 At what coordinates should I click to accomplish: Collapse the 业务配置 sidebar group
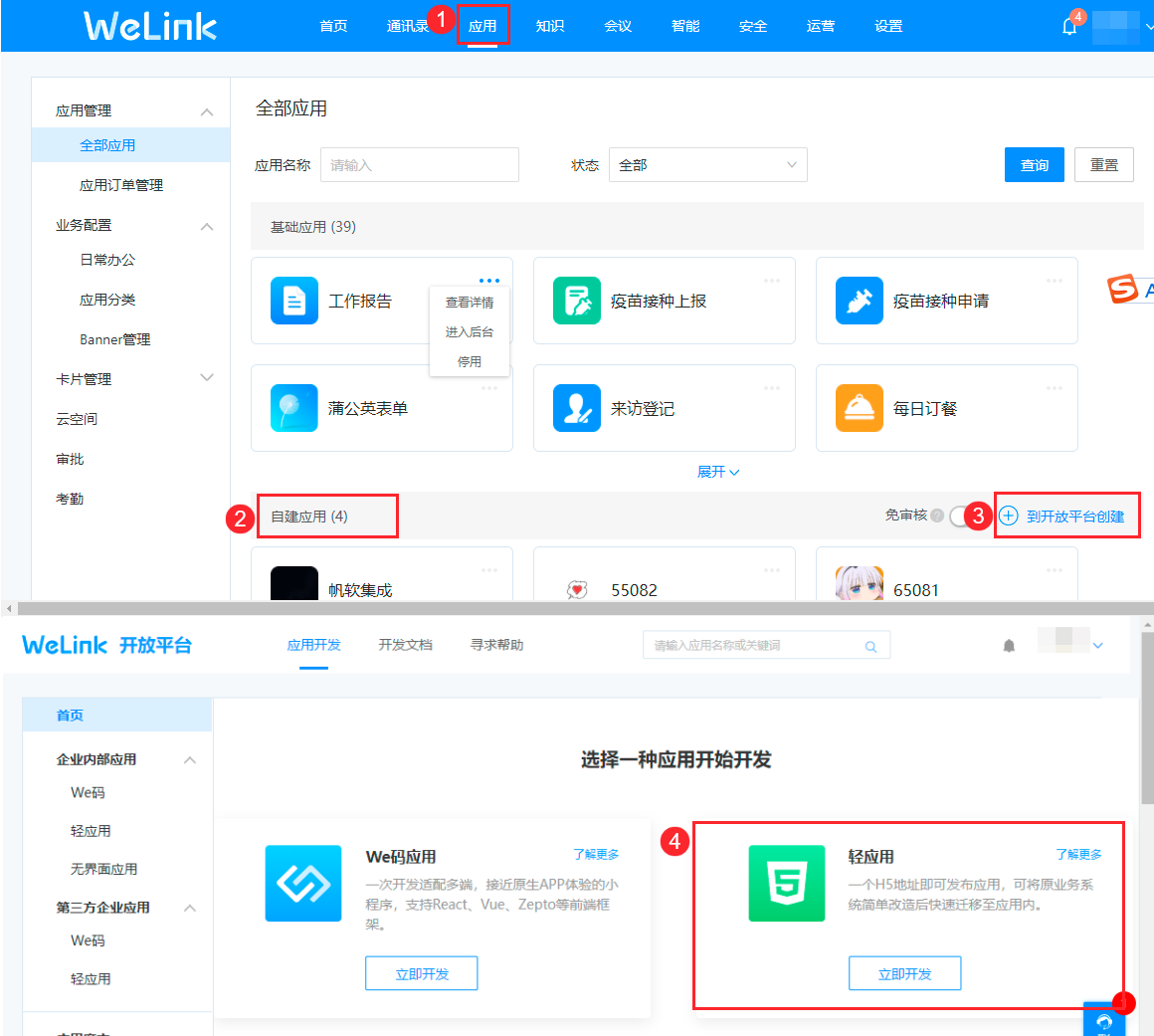coord(207,226)
